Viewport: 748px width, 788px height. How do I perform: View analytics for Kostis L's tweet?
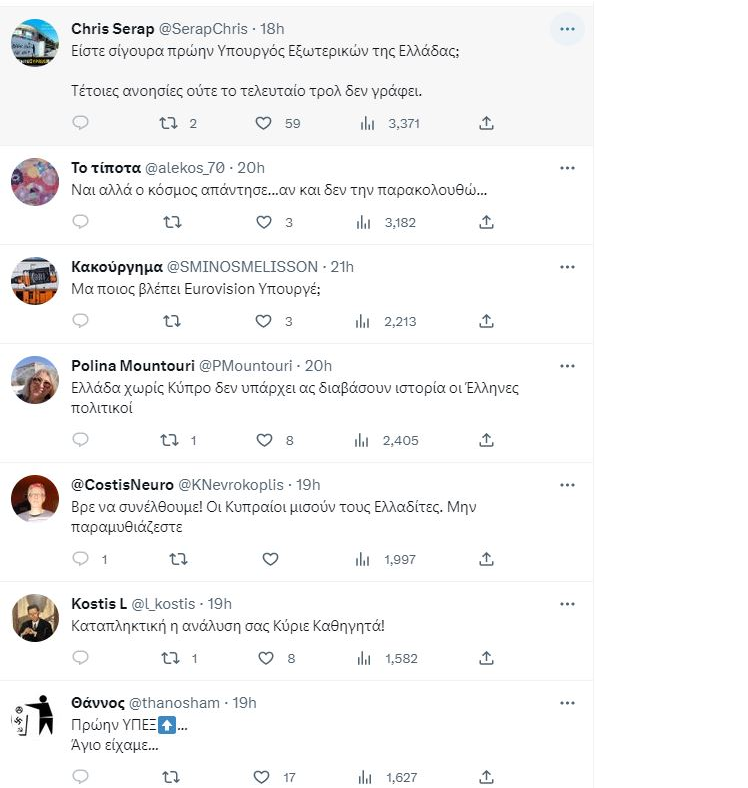click(x=367, y=658)
